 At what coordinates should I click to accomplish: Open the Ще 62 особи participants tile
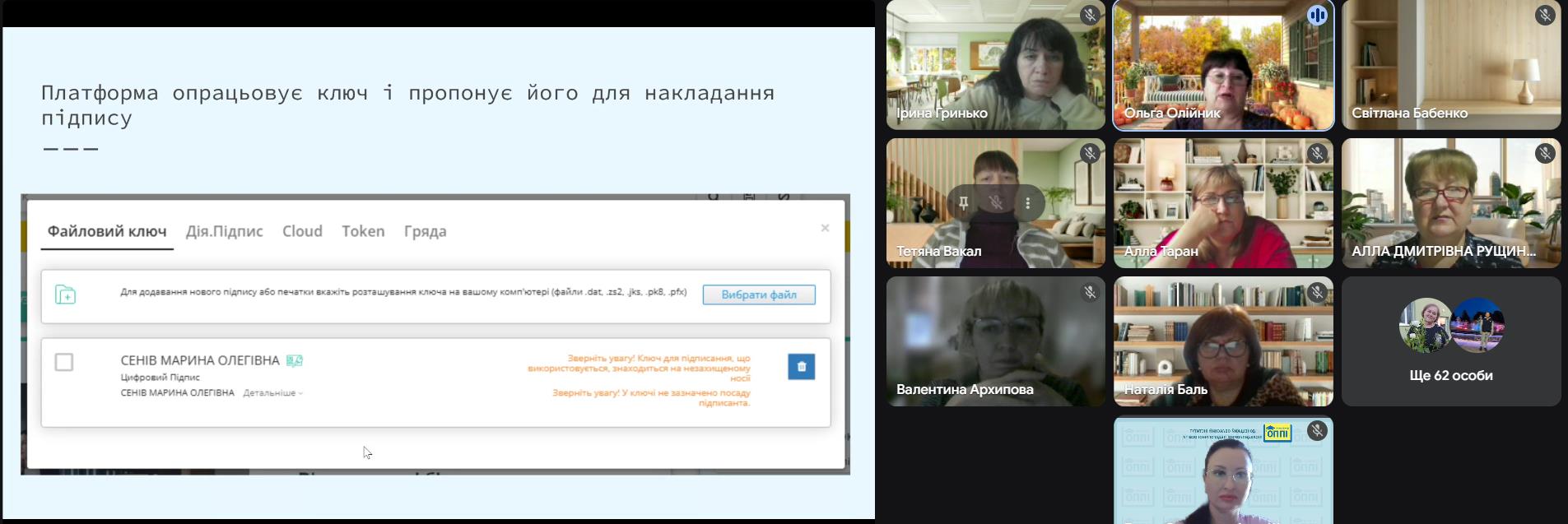click(1451, 341)
